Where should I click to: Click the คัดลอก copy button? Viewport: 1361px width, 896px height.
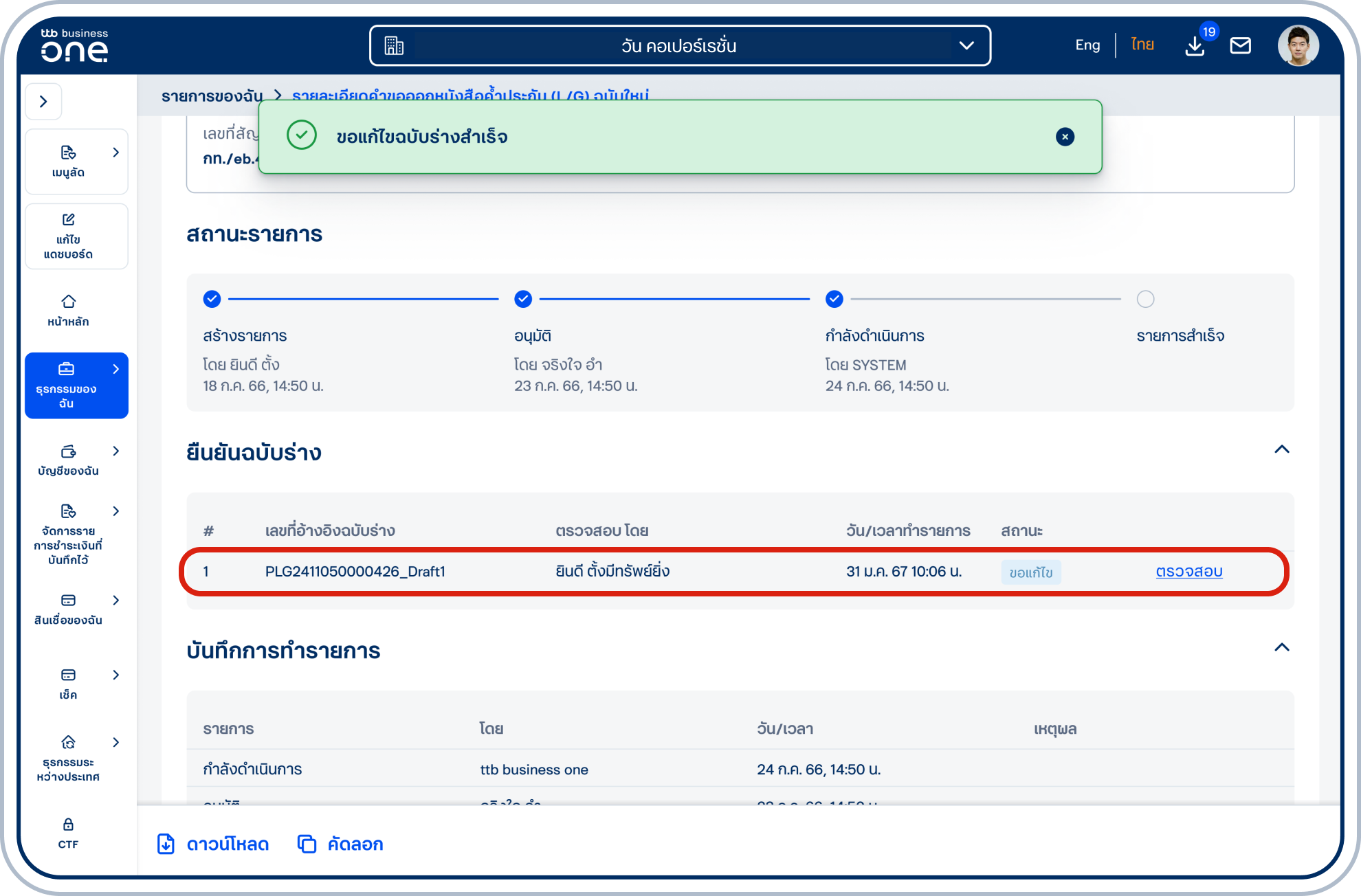340,844
